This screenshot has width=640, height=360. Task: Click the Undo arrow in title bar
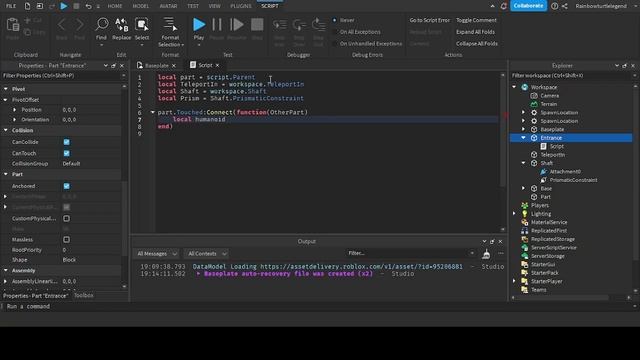(88, 6)
